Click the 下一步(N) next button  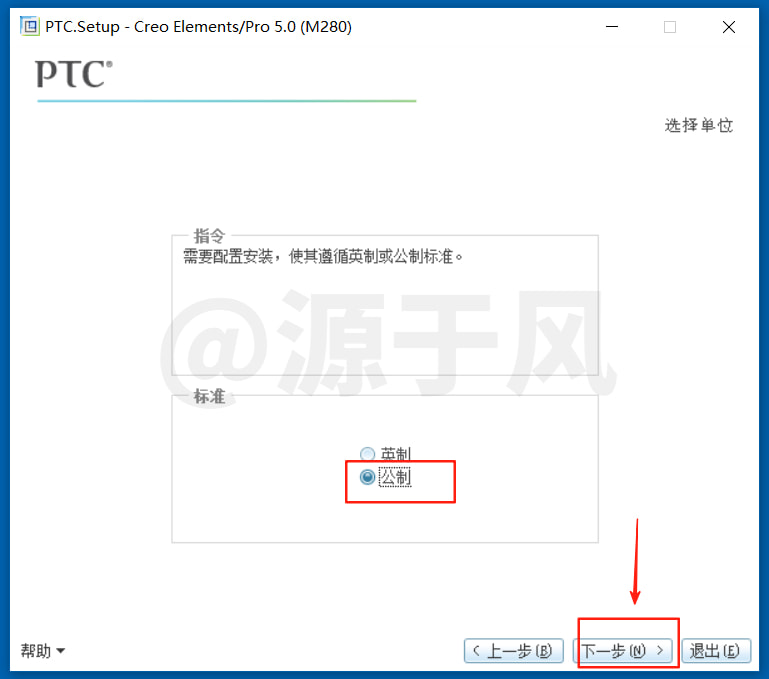pos(622,651)
